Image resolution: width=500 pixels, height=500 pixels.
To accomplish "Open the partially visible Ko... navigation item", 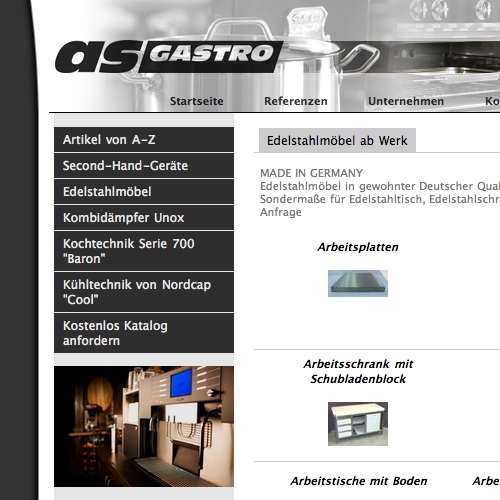I will 492,101.
